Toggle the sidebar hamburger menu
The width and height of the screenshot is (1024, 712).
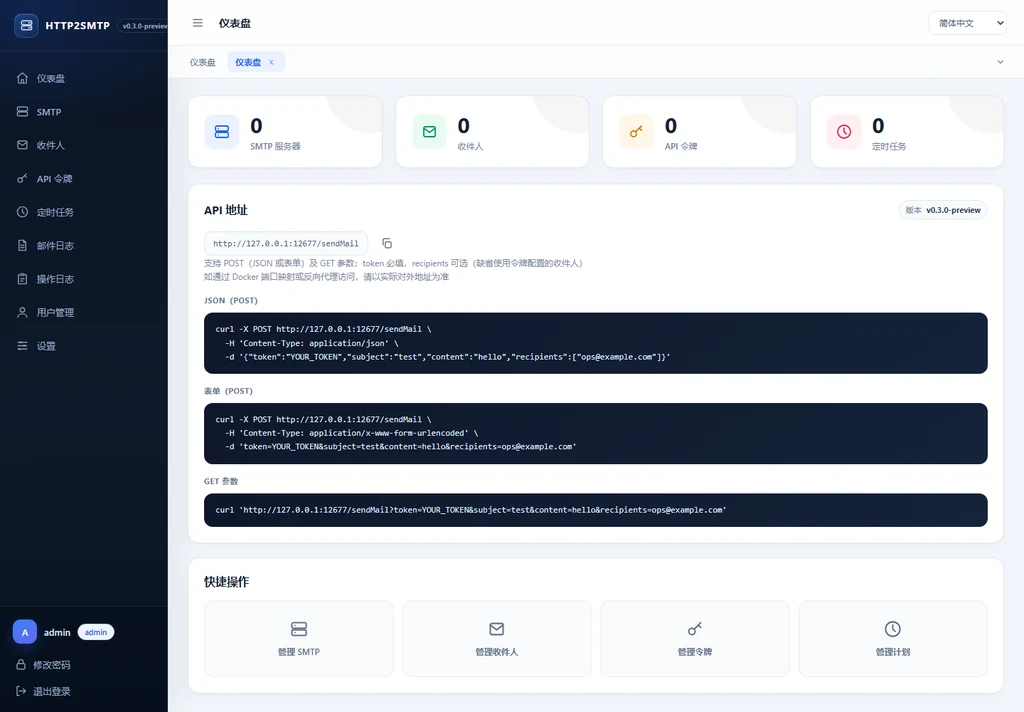pyautogui.click(x=197, y=23)
